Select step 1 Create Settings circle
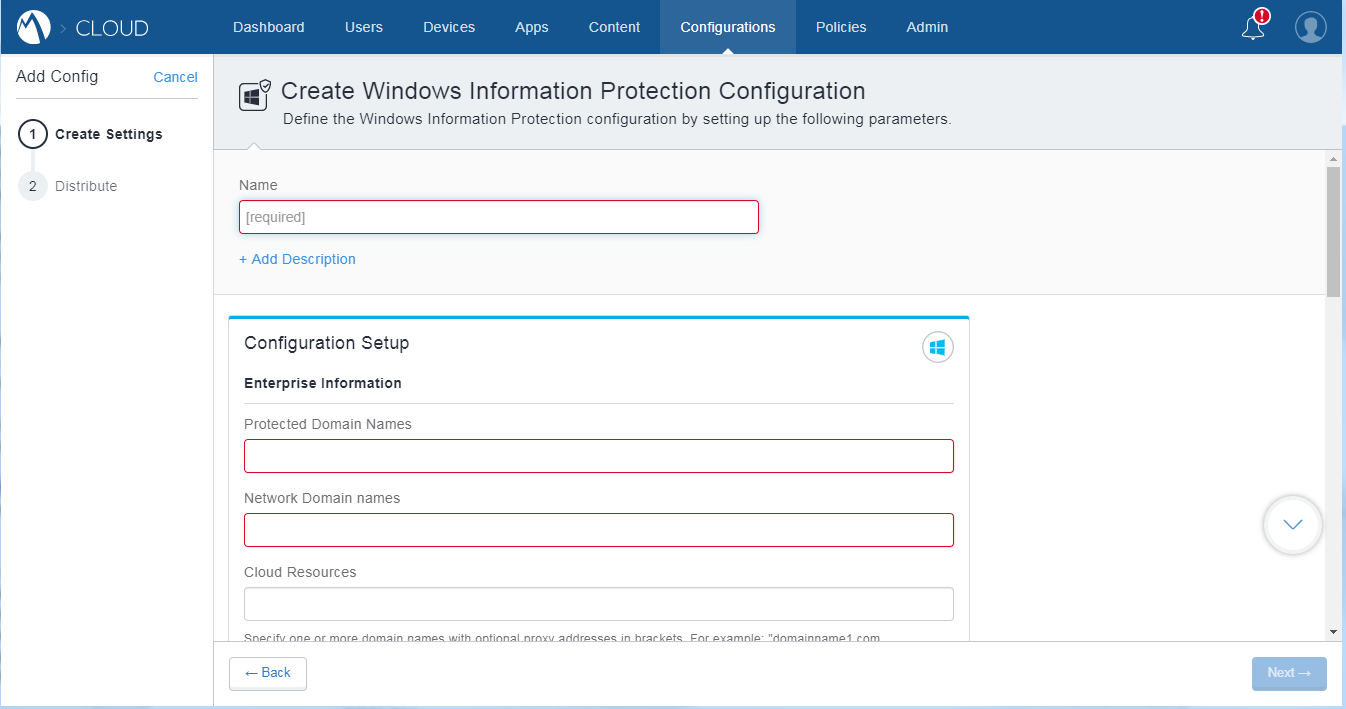 click(x=33, y=134)
